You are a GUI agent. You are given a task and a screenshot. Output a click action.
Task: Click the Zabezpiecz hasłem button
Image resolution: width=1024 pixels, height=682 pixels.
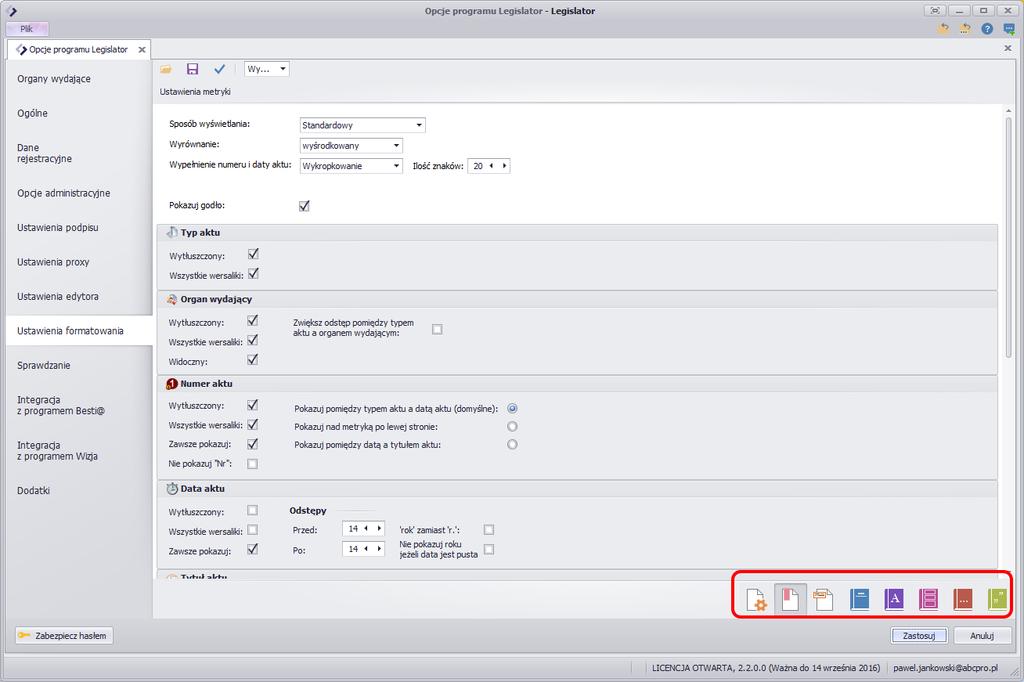click(64, 636)
